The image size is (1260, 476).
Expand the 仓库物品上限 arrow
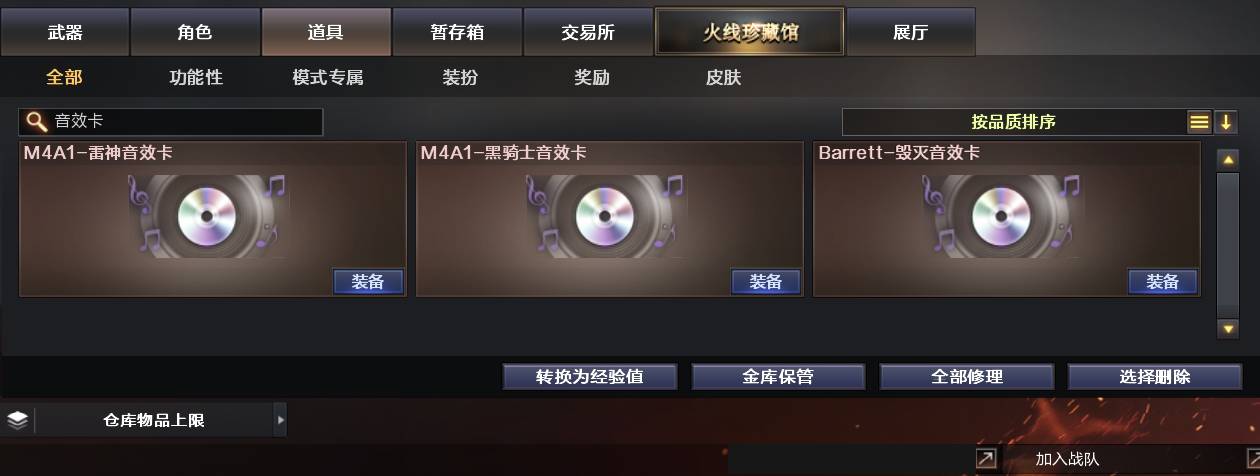tap(280, 420)
